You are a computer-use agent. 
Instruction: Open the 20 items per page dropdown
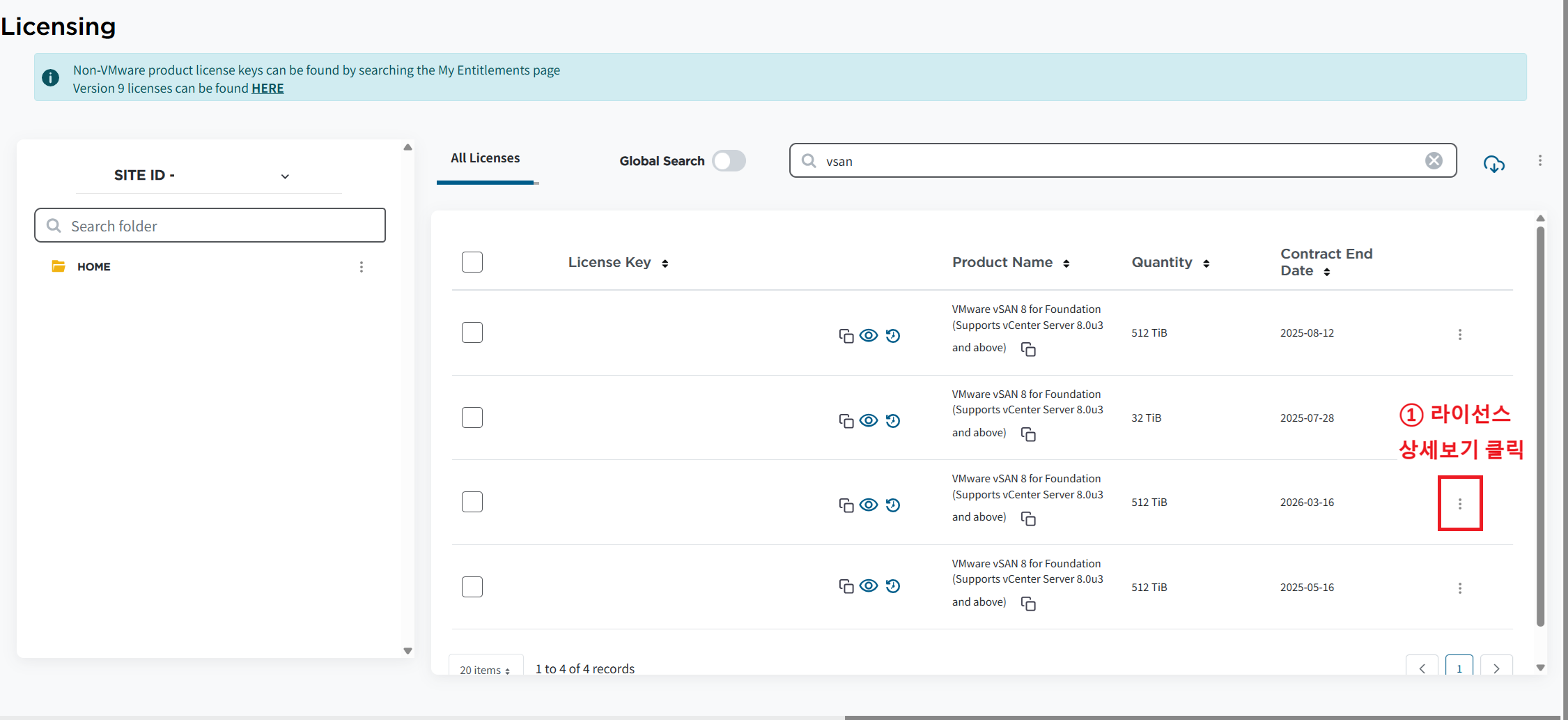485,669
